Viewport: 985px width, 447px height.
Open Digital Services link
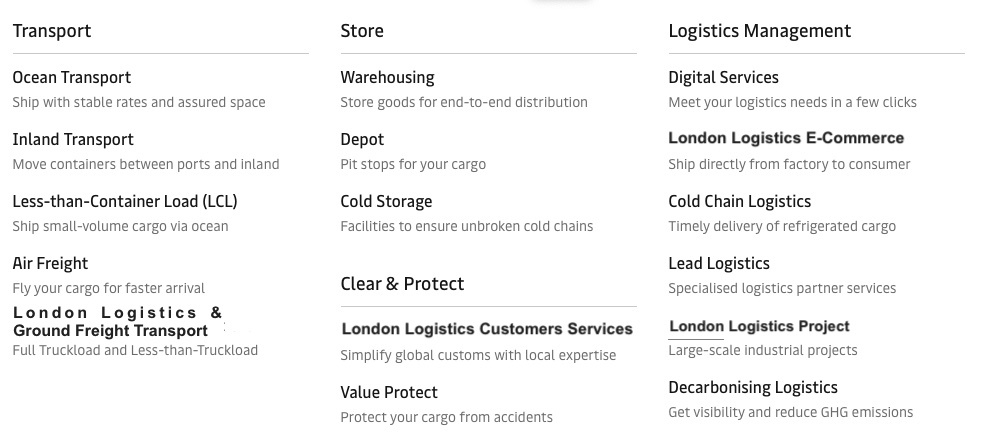(723, 78)
